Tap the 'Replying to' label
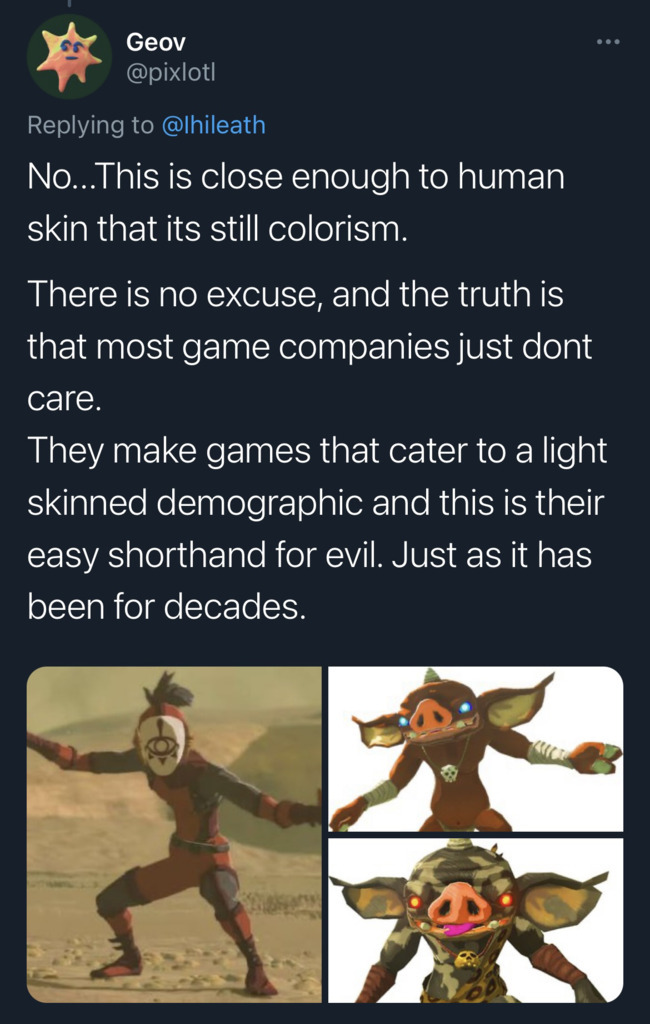The width and height of the screenshot is (650, 1024). 91,125
